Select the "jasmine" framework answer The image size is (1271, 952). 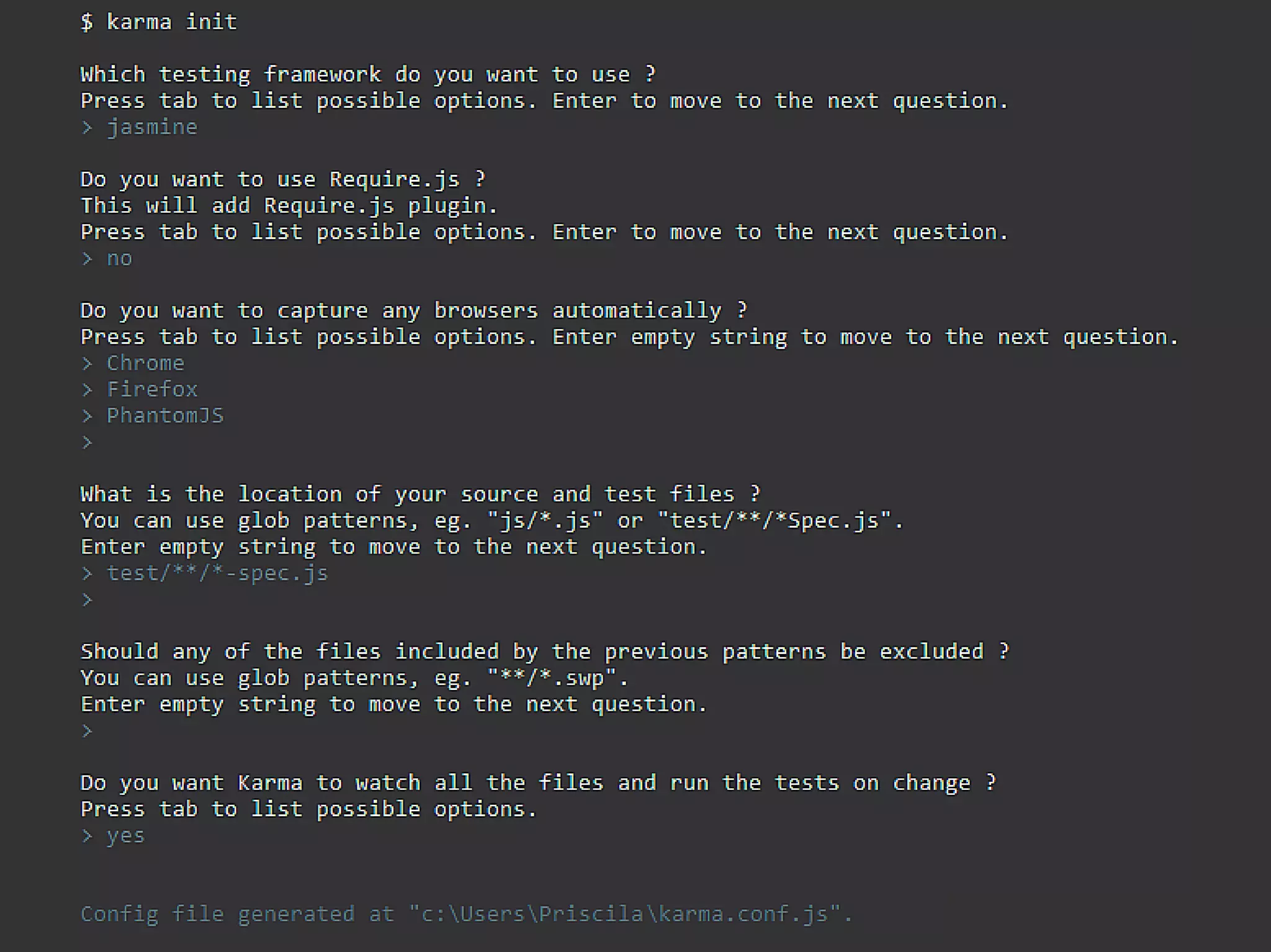click(151, 127)
